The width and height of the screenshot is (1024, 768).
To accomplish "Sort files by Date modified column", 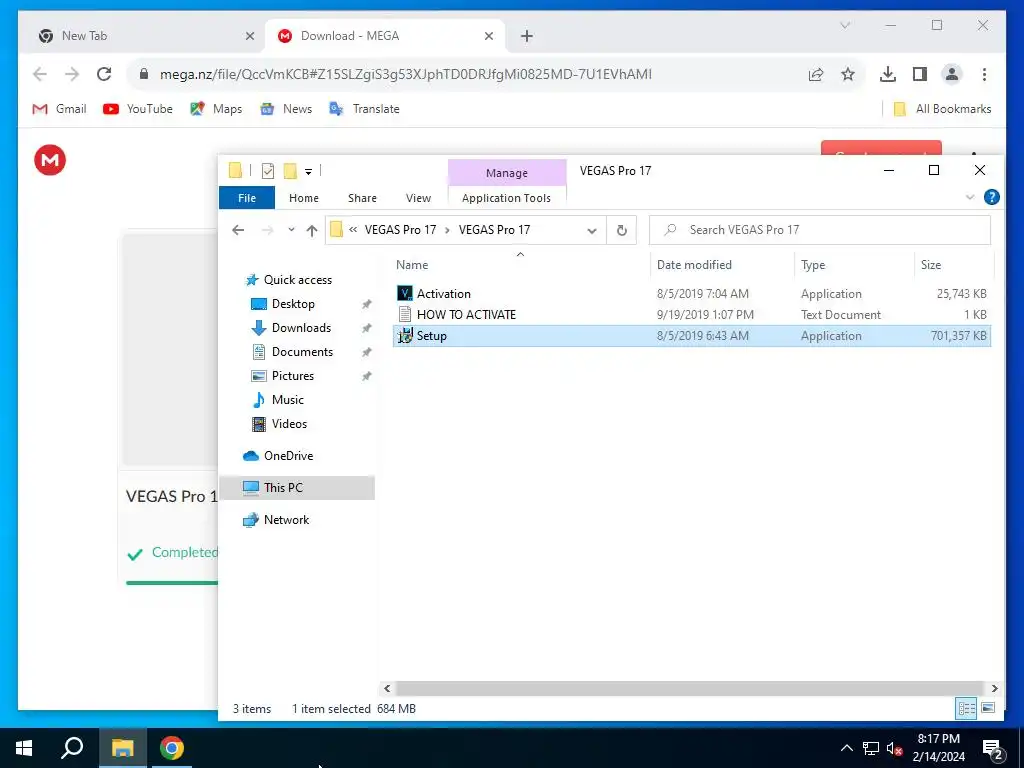I will click(x=694, y=265).
